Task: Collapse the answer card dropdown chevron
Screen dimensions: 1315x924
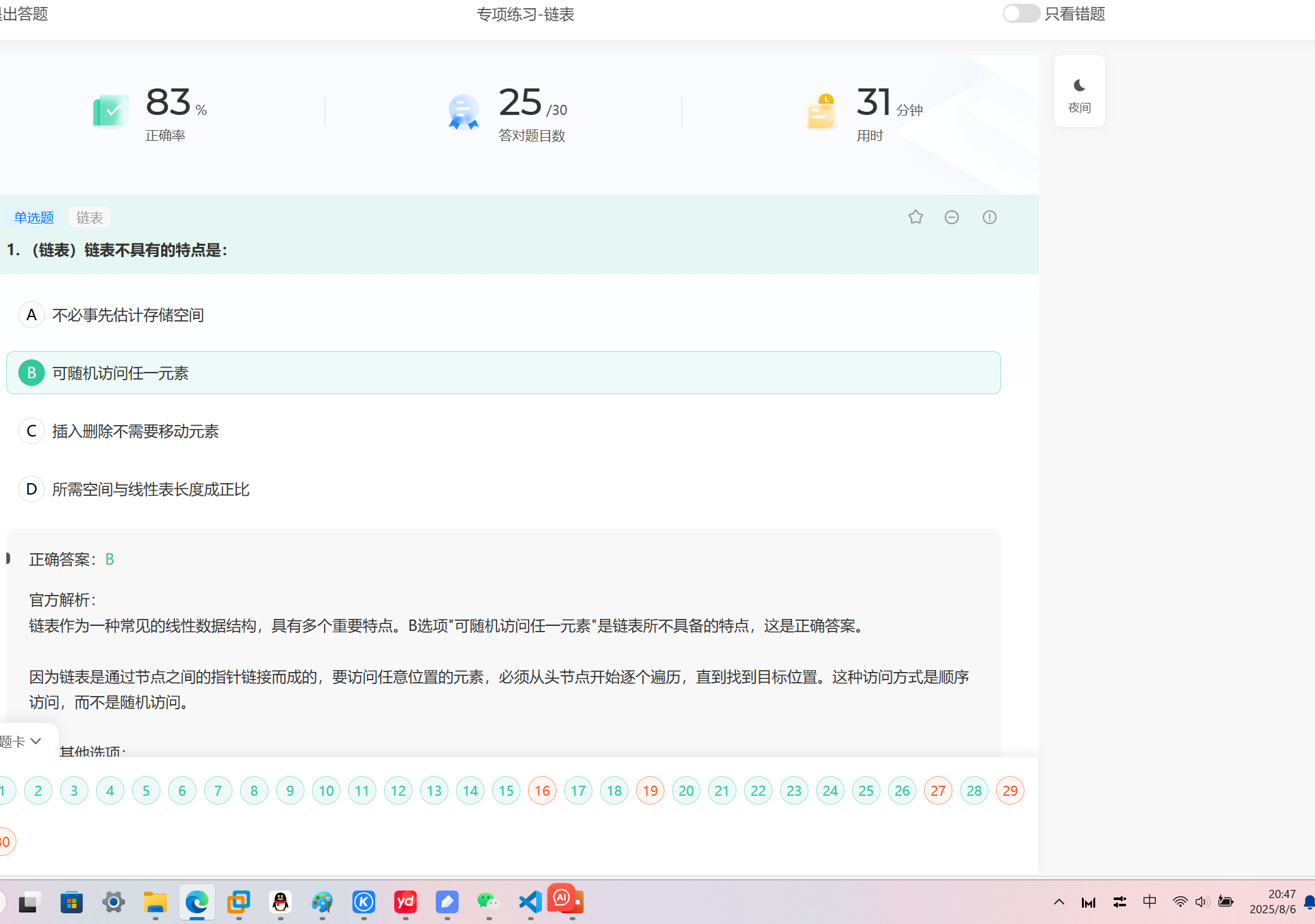Action: 36,741
